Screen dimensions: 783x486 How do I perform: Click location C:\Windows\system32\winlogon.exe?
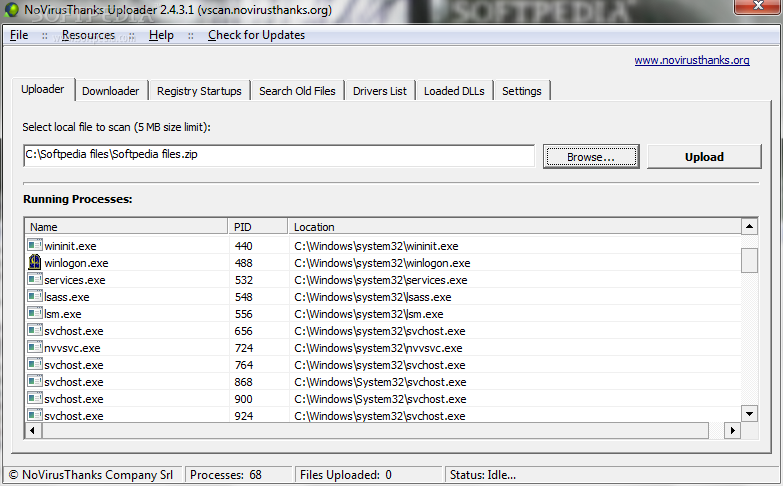pyautogui.click(x=382, y=263)
